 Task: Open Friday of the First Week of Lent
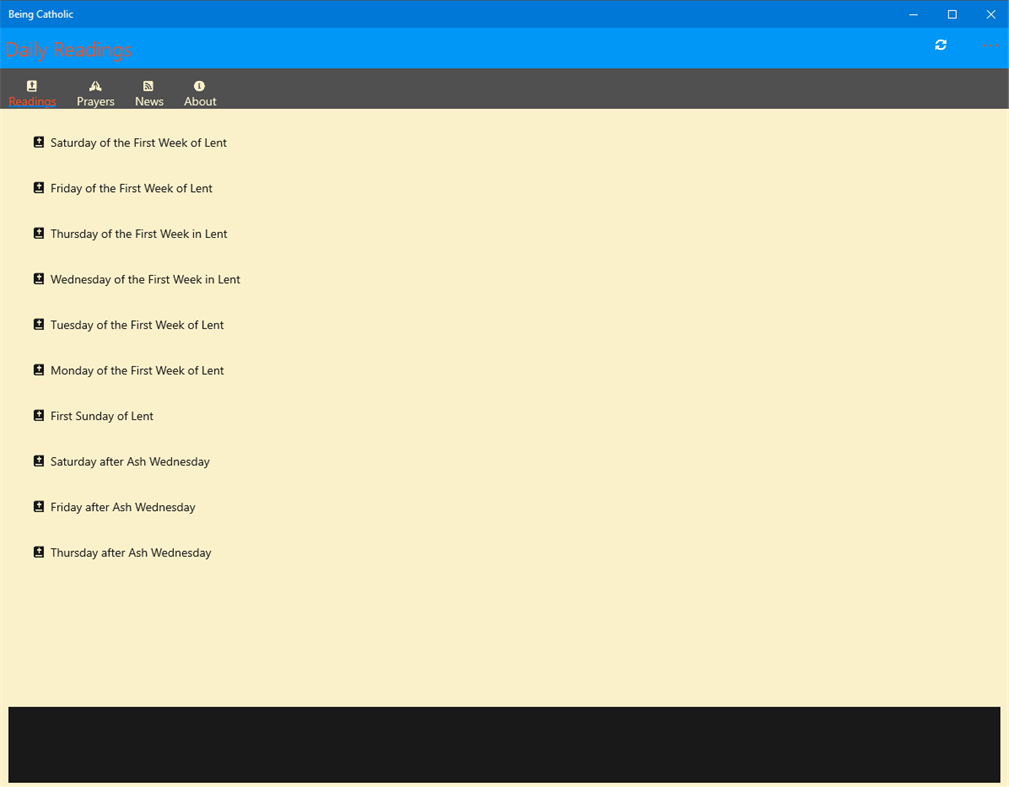(131, 188)
